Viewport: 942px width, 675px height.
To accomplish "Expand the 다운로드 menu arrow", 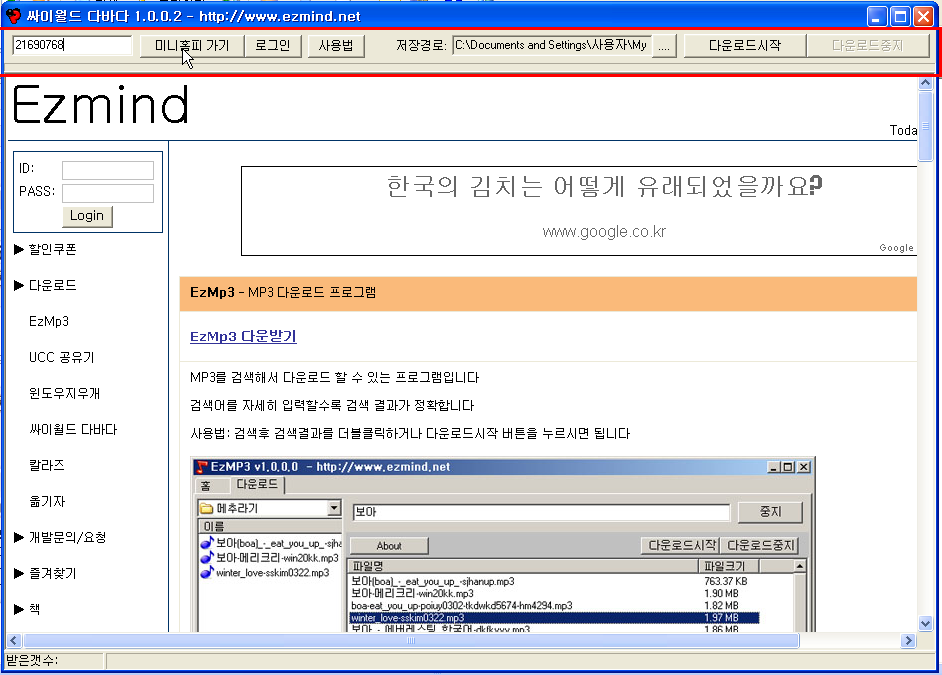I will [x=19, y=285].
